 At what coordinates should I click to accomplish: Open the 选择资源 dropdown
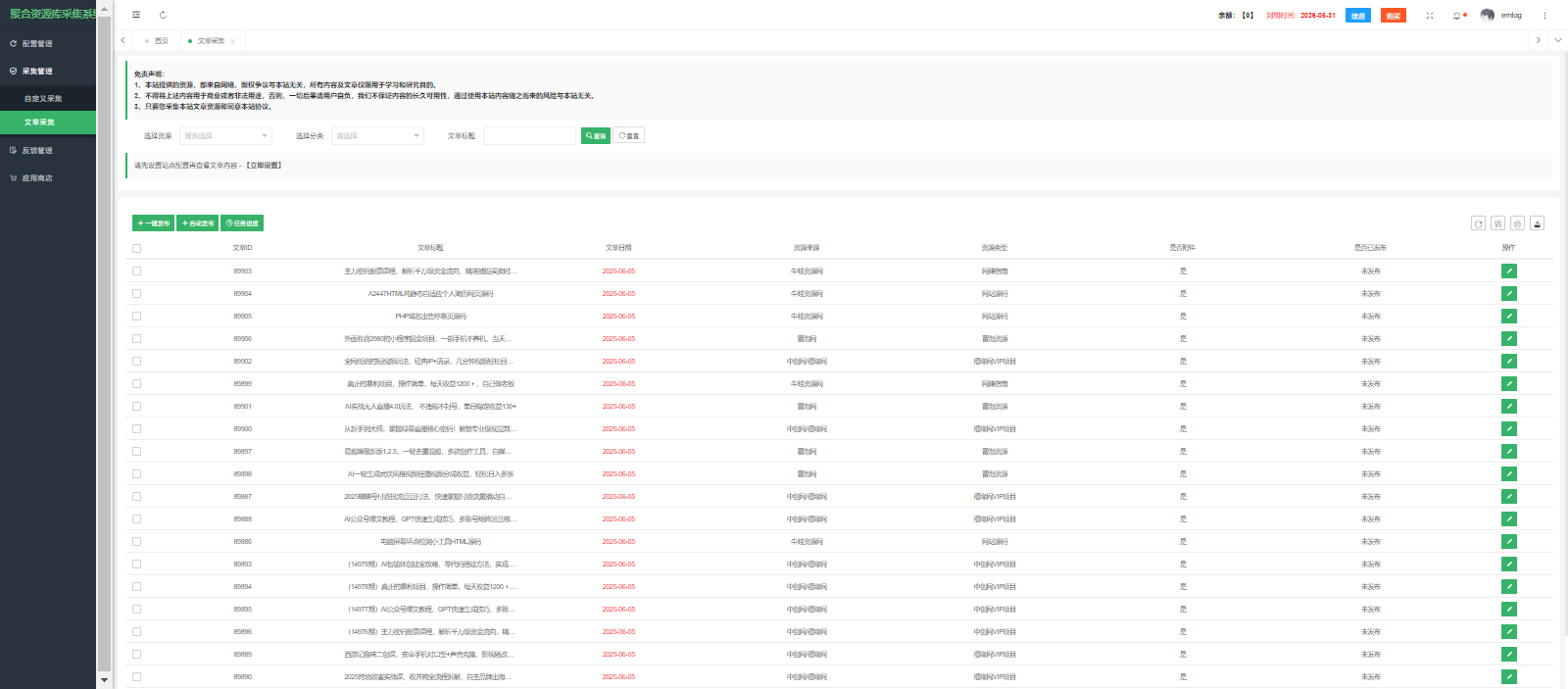[x=225, y=136]
